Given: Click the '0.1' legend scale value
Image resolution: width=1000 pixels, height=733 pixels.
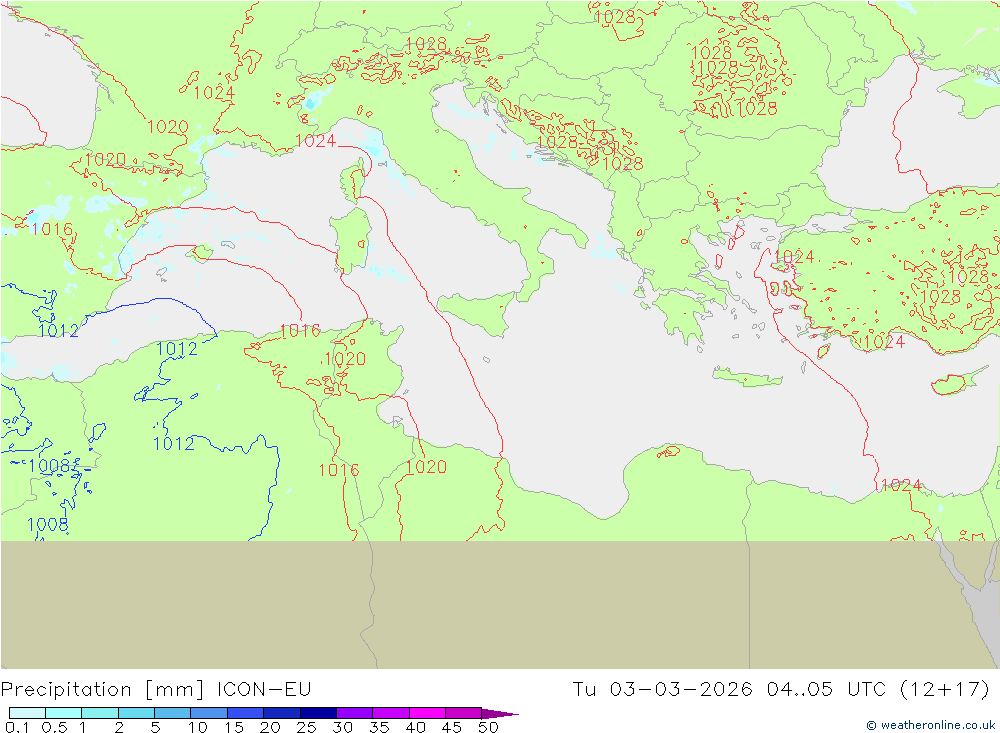Looking at the screenshot, I should [17, 727].
